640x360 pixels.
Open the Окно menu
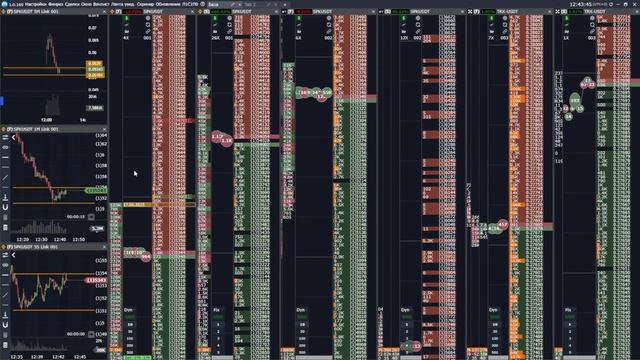click(86, 4)
